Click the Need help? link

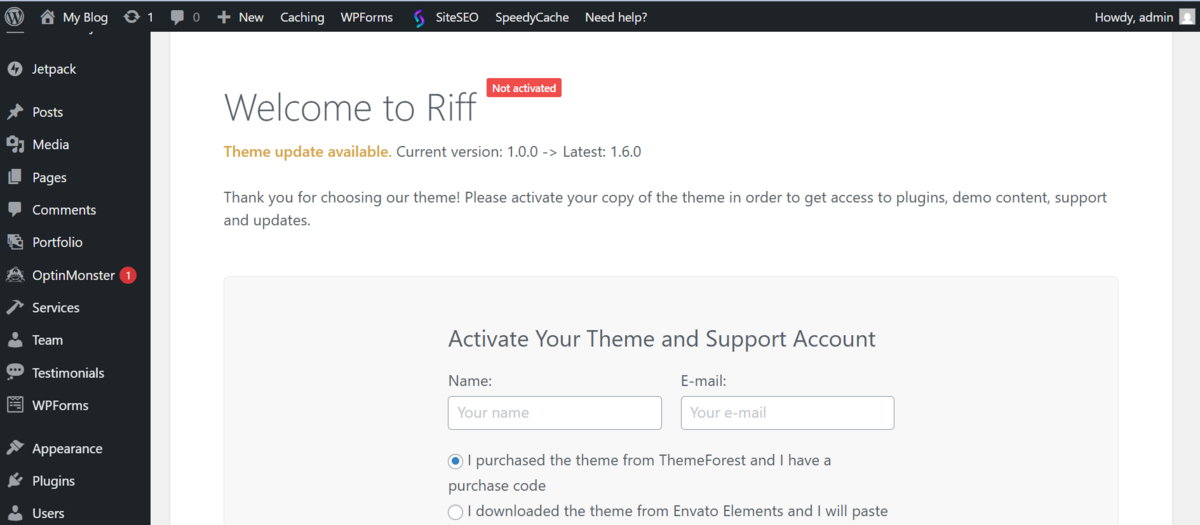pyautogui.click(x=615, y=17)
